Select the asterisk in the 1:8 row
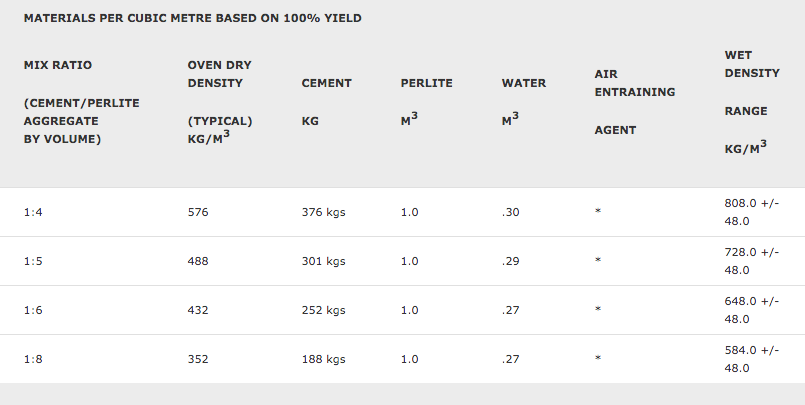Screen dimensions: 805x405 click(598, 358)
